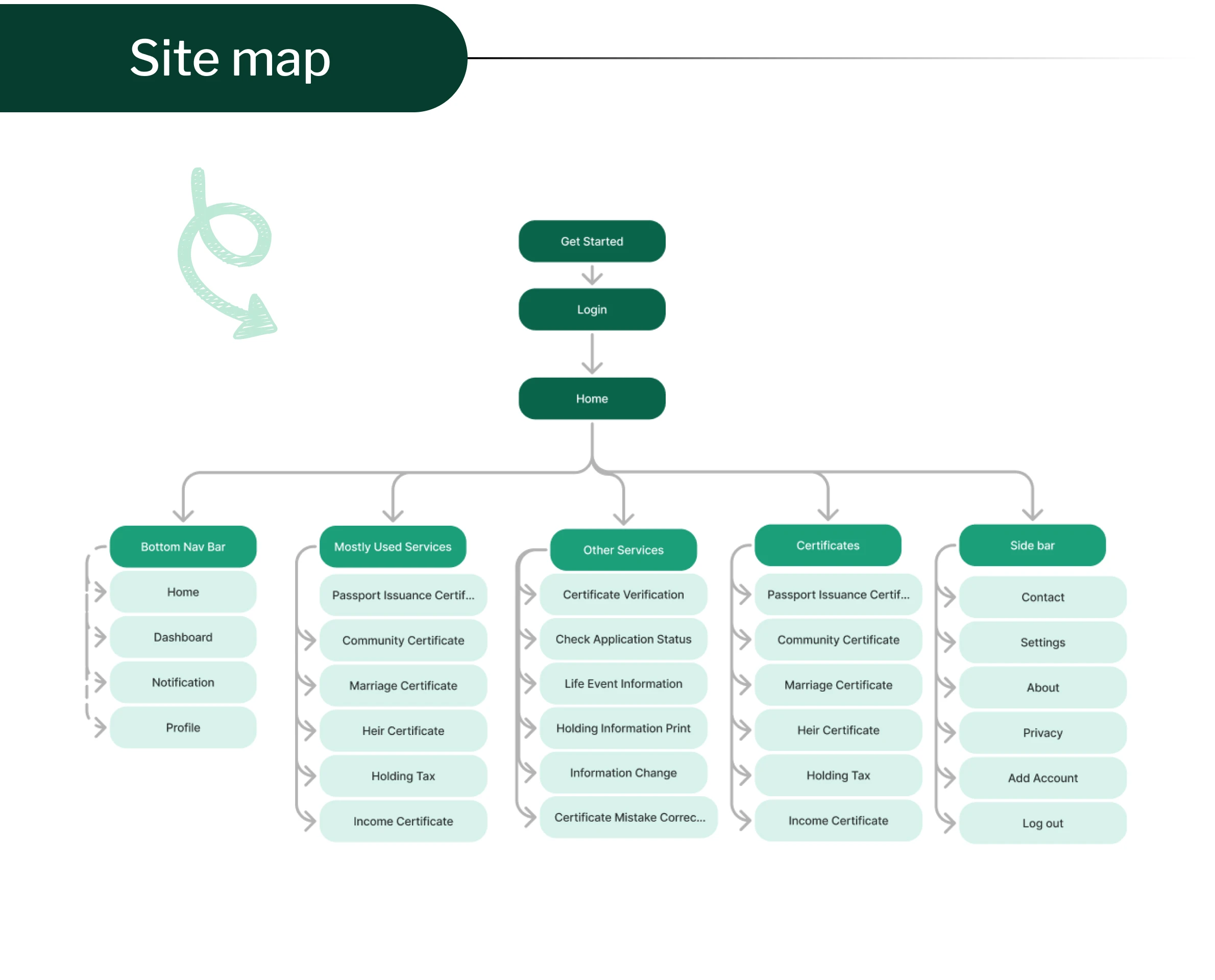The height and width of the screenshot is (980, 1215).
Task: Click the Site map title banner
Action: 230,58
